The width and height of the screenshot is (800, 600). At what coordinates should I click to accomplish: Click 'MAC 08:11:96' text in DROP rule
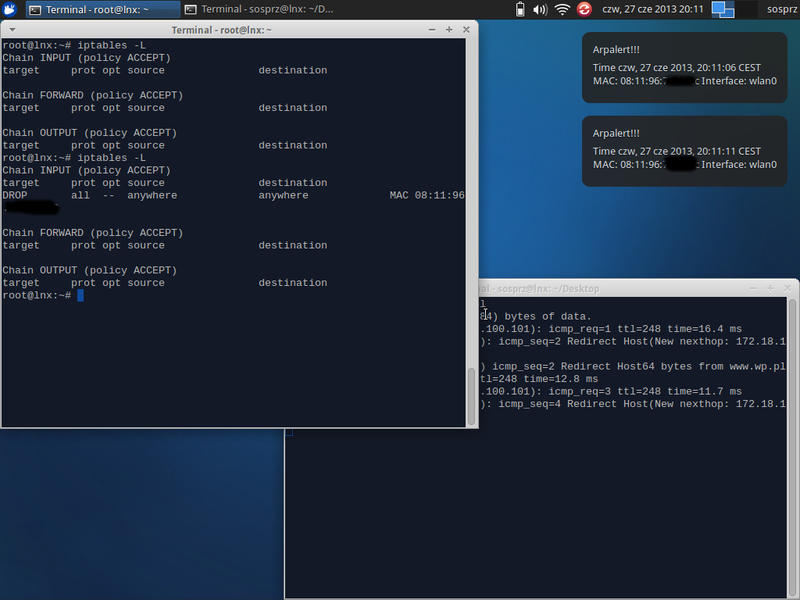tap(427, 195)
